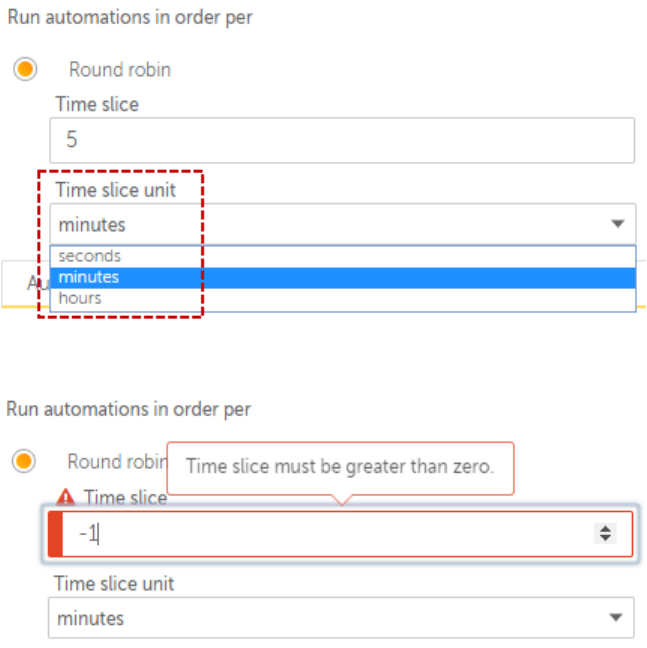The width and height of the screenshot is (647, 648).
Task: Click the red error bar in the -1 field
Action: click(55, 534)
